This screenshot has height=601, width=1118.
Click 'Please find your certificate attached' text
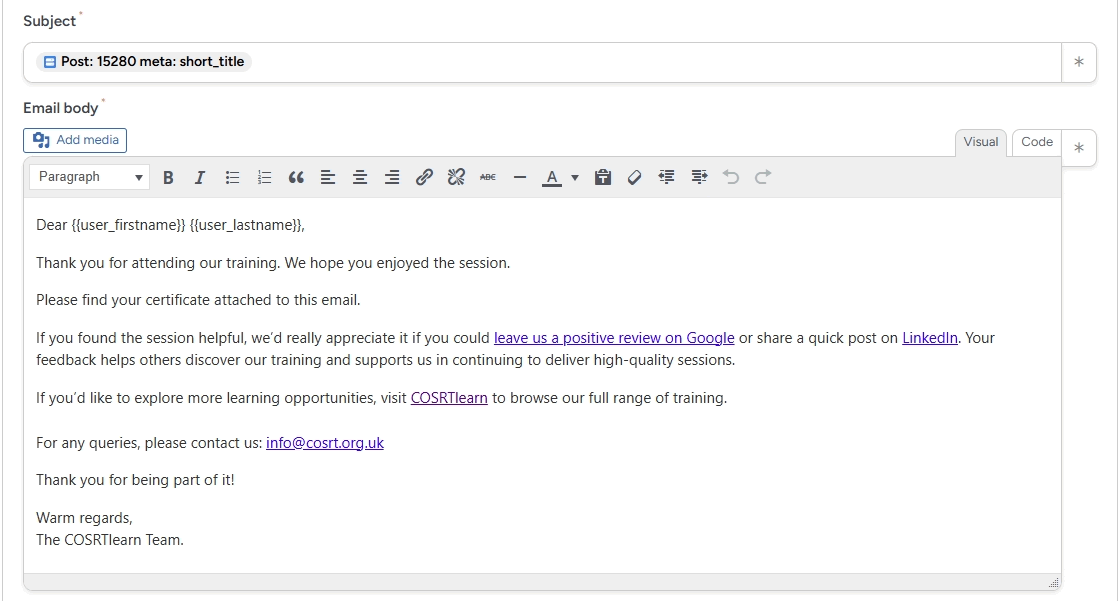click(198, 300)
